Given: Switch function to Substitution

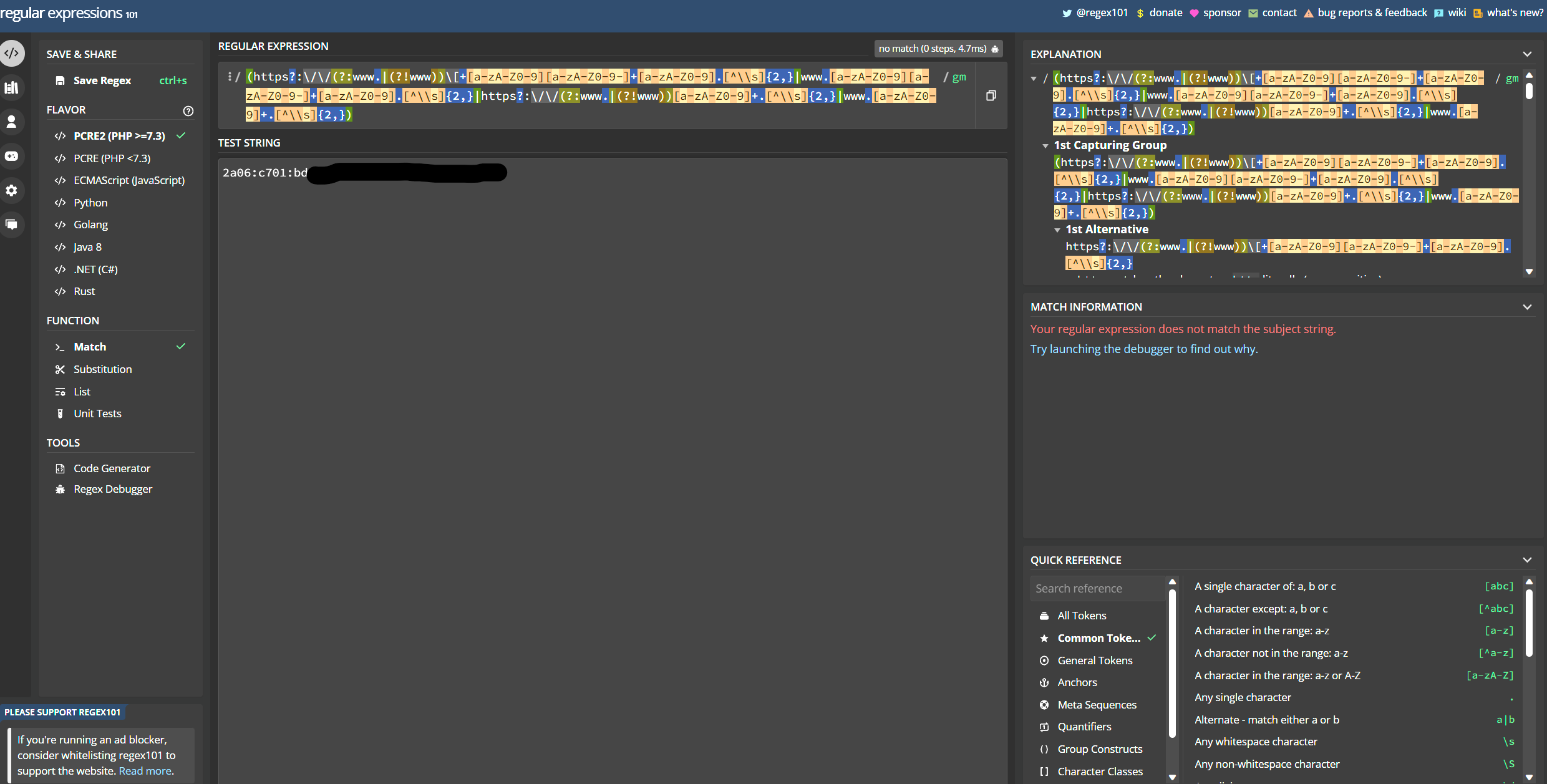Looking at the screenshot, I should (102, 369).
